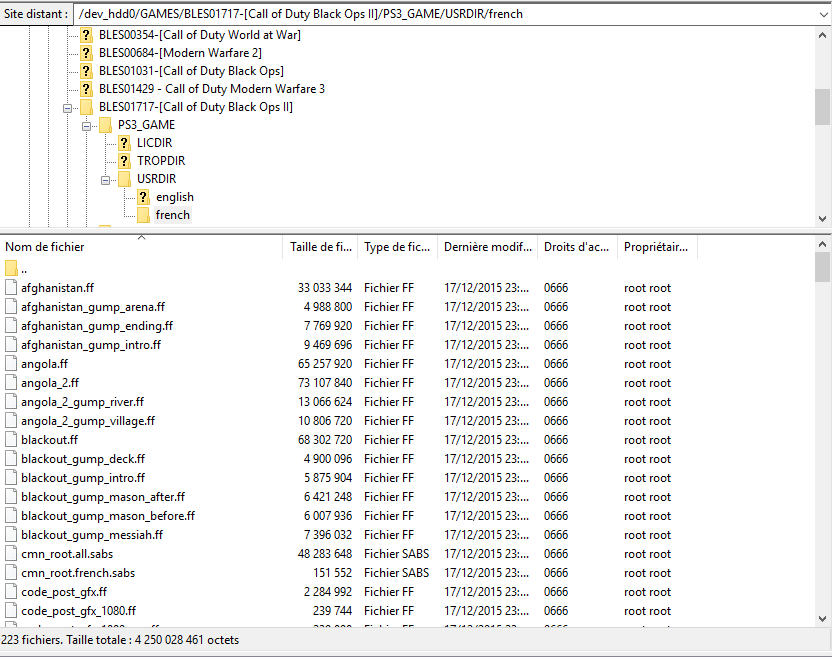
Task: Sort by Propriétaire column header
Action: coord(656,247)
